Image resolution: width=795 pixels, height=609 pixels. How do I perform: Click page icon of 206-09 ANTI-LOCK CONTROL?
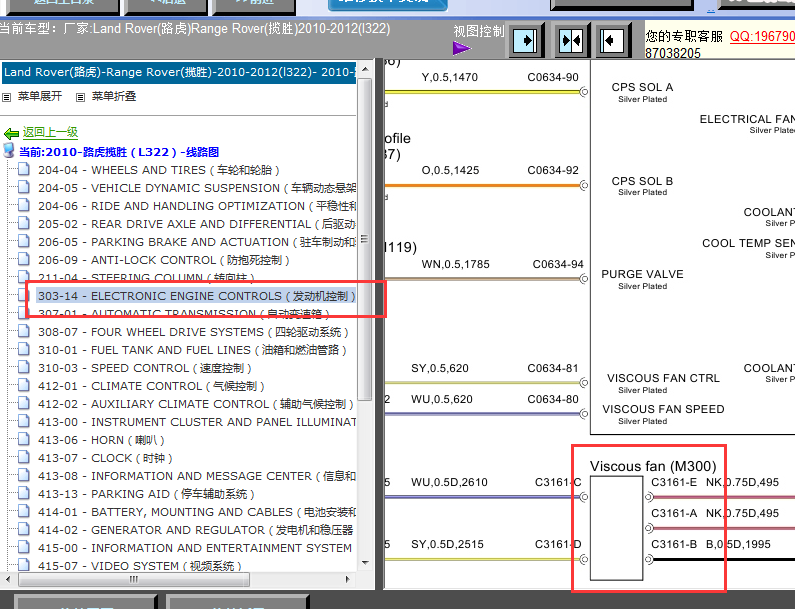(x=24, y=259)
